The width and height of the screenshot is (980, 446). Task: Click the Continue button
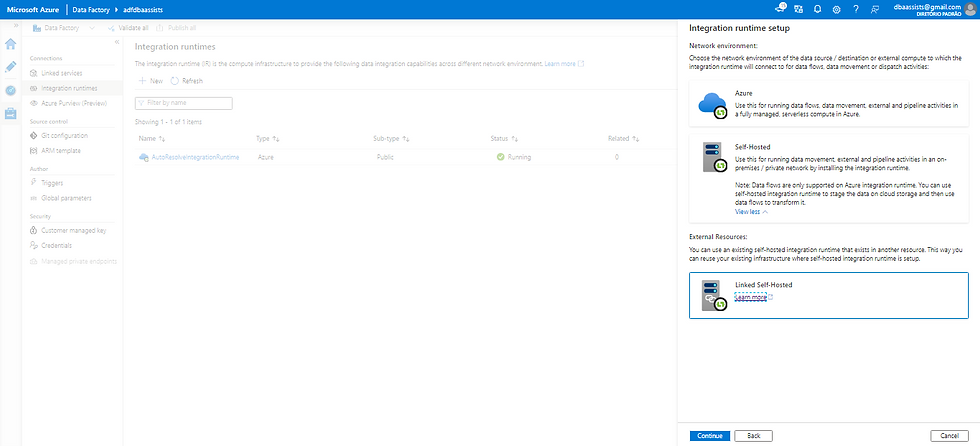(x=710, y=435)
